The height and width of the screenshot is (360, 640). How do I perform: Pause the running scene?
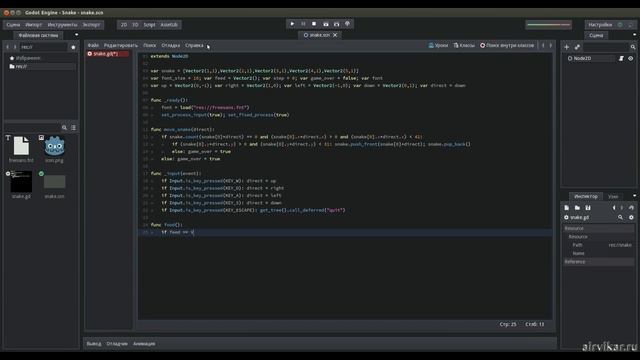303,24
